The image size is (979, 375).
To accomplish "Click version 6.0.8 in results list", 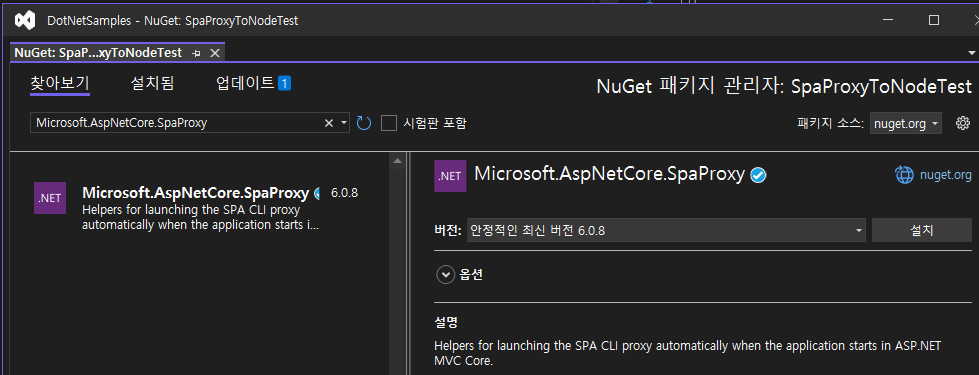I will [345, 192].
